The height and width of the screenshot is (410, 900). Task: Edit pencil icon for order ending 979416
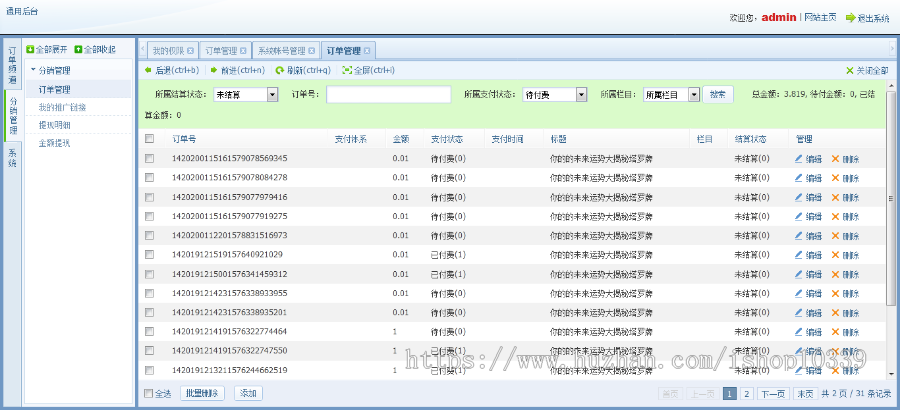point(798,197)
